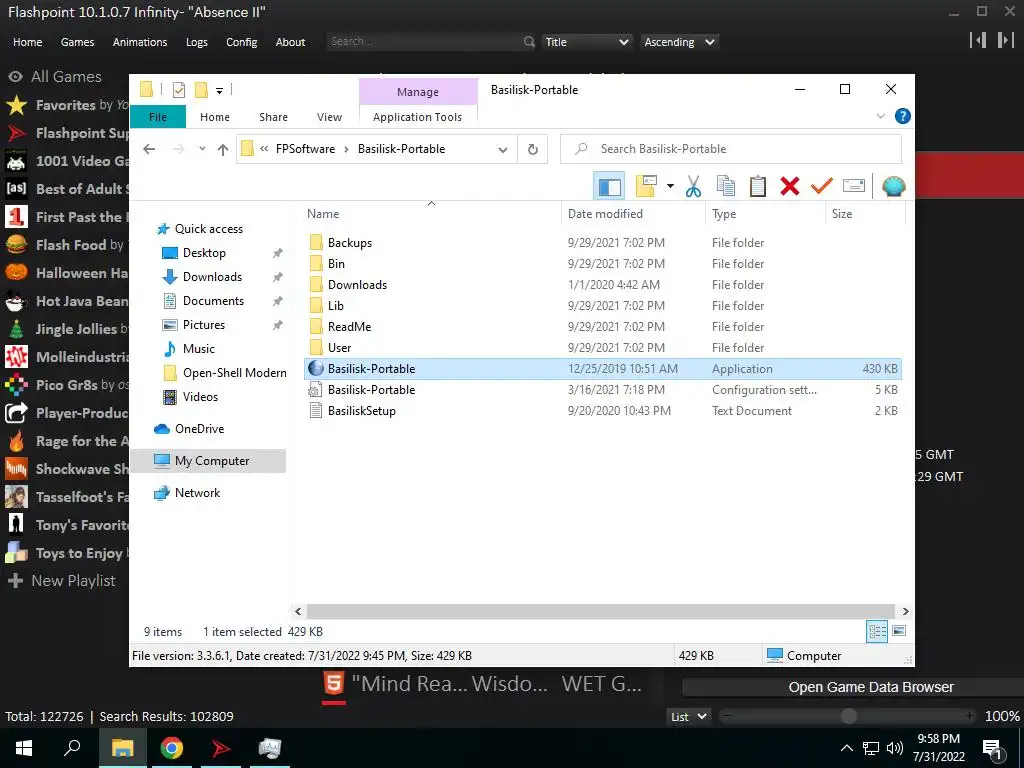Click the Rename icon in Explorer toolbar
This screenshot has width=1024, height=768.
click(x=854, y=186)
